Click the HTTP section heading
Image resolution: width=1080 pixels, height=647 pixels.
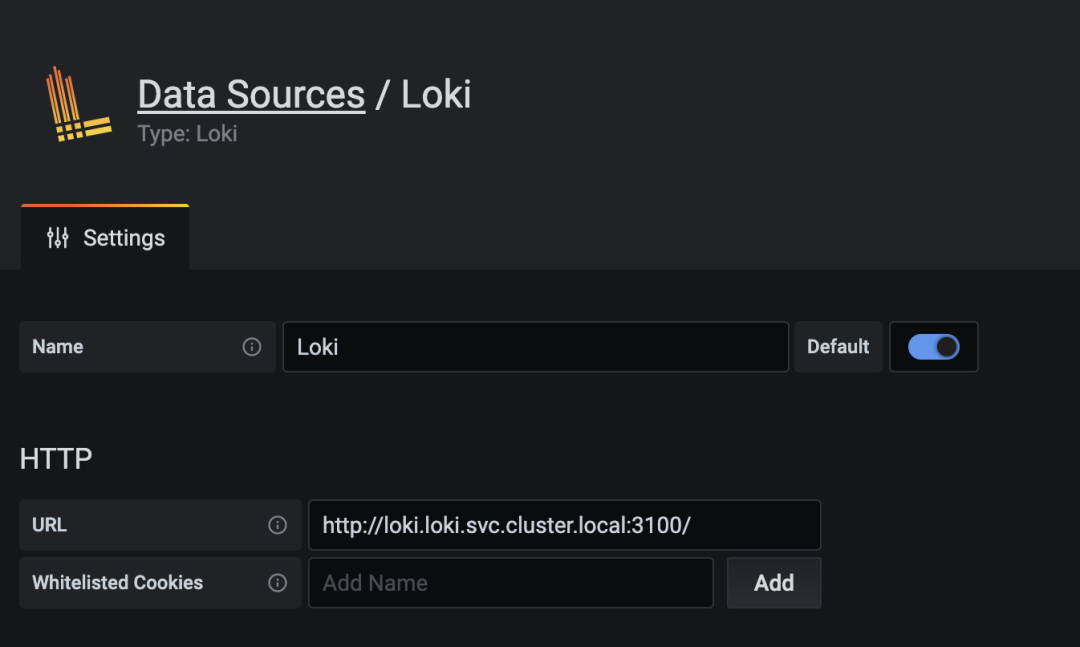click(56, 459)
